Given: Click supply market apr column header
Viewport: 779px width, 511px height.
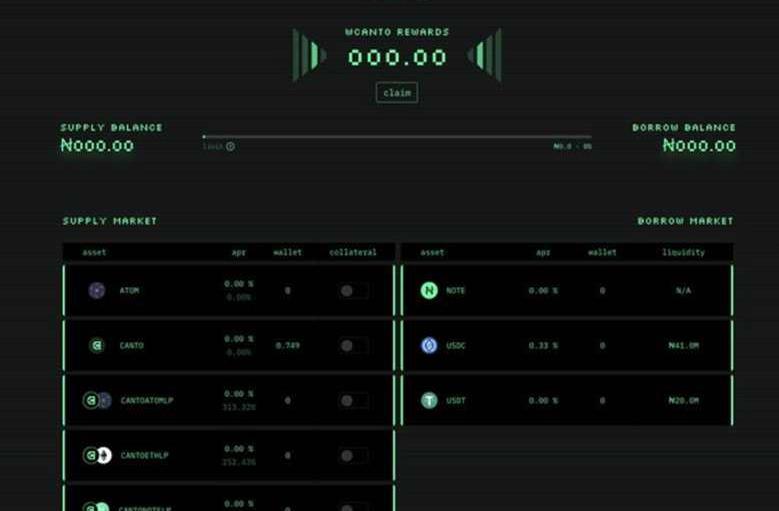Looking at the screenshot, I should click(239, 253).
